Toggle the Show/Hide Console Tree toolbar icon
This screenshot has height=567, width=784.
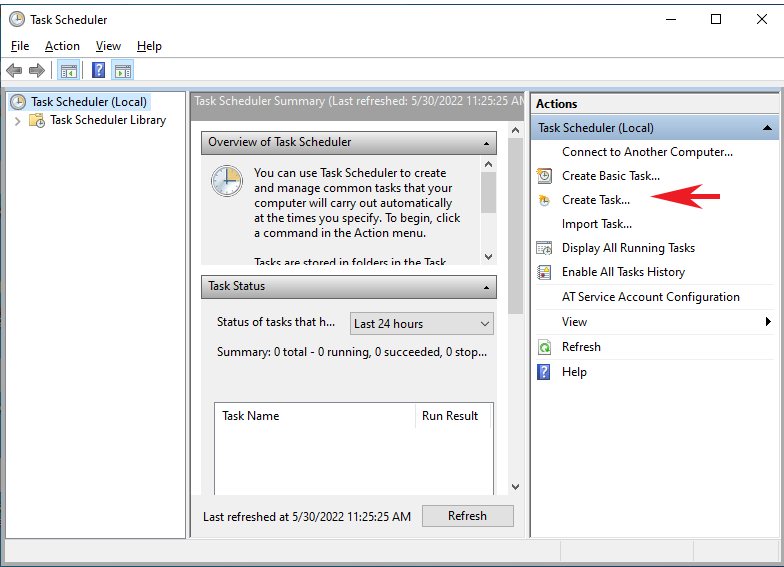[68, 70]
